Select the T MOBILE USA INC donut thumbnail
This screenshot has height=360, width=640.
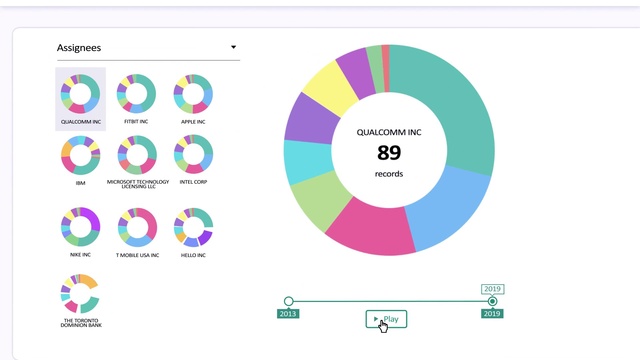pos(137,227)
